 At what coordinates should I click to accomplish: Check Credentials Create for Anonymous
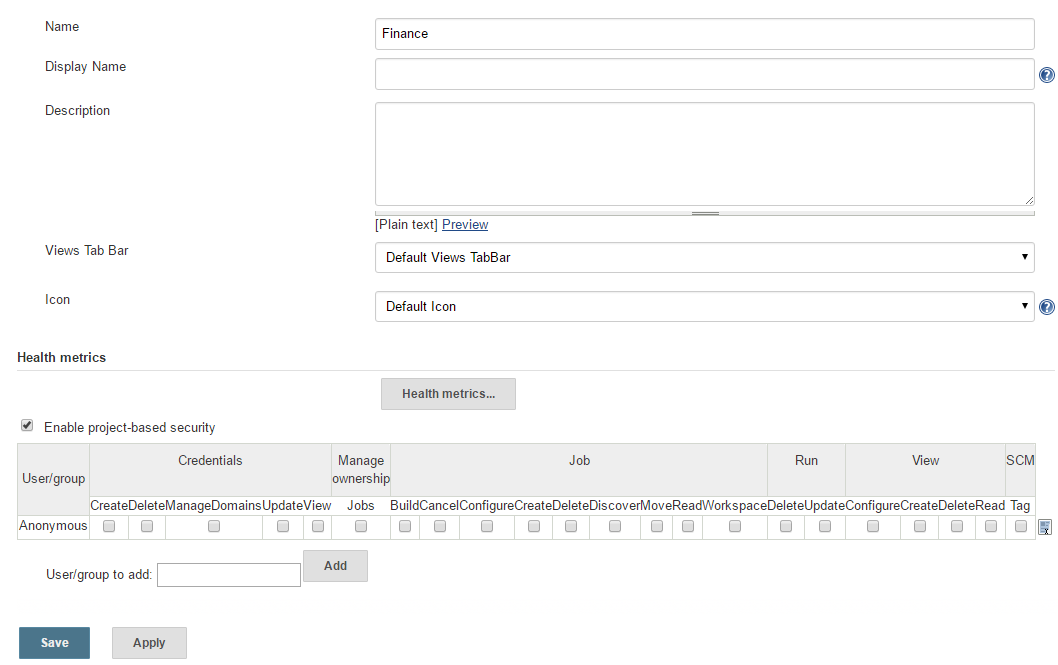(x=109, y=526)
